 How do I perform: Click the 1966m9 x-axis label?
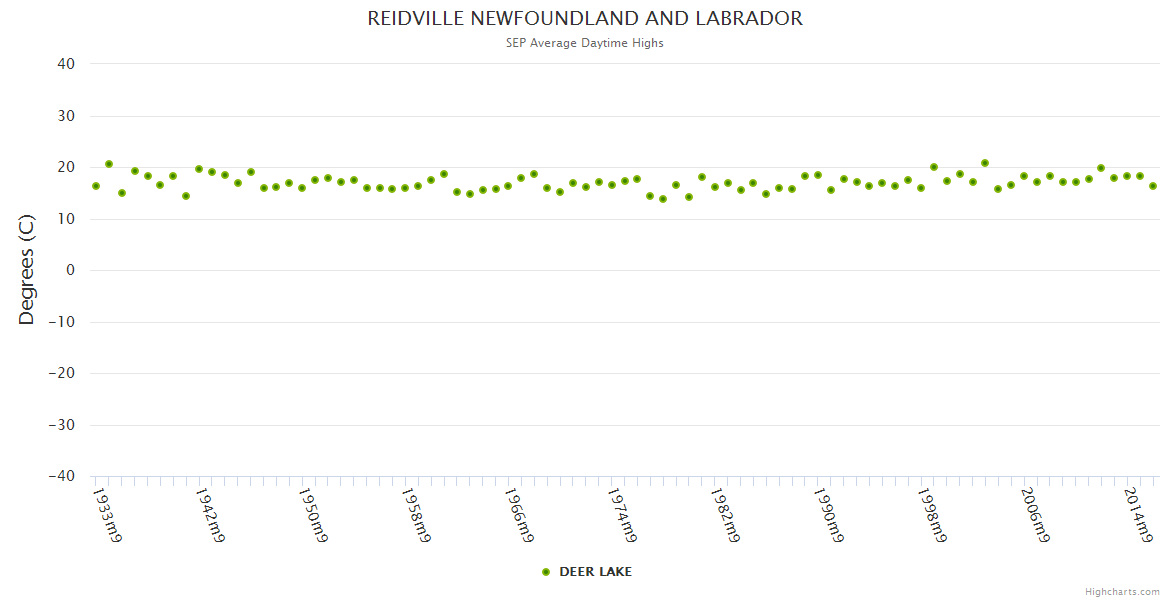tap(519, 514)
